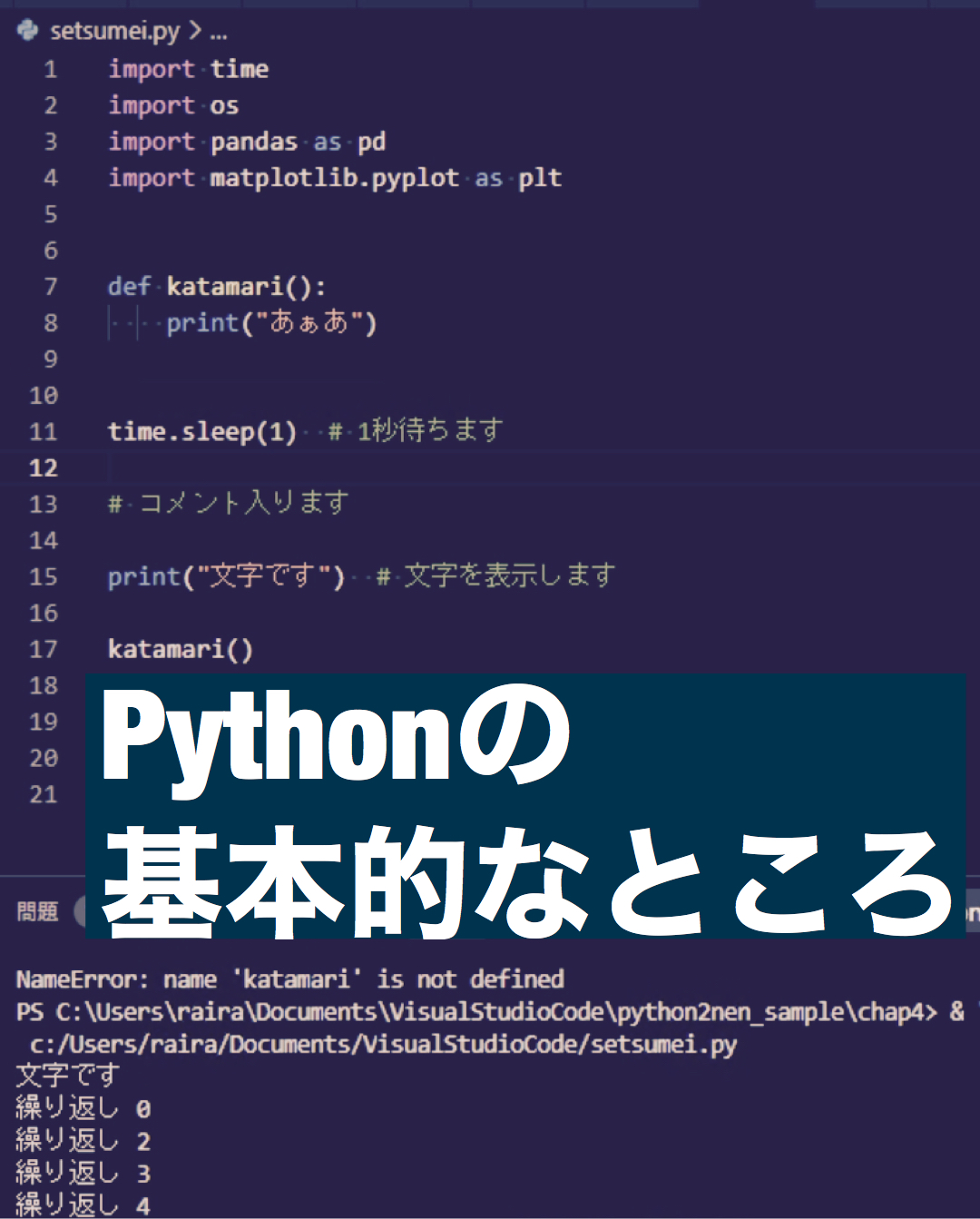Viewport: 980px width, 1219px height.
Task: Click line number 4 in the gutter
Action: pyautogui.click(x=51, y=178)
